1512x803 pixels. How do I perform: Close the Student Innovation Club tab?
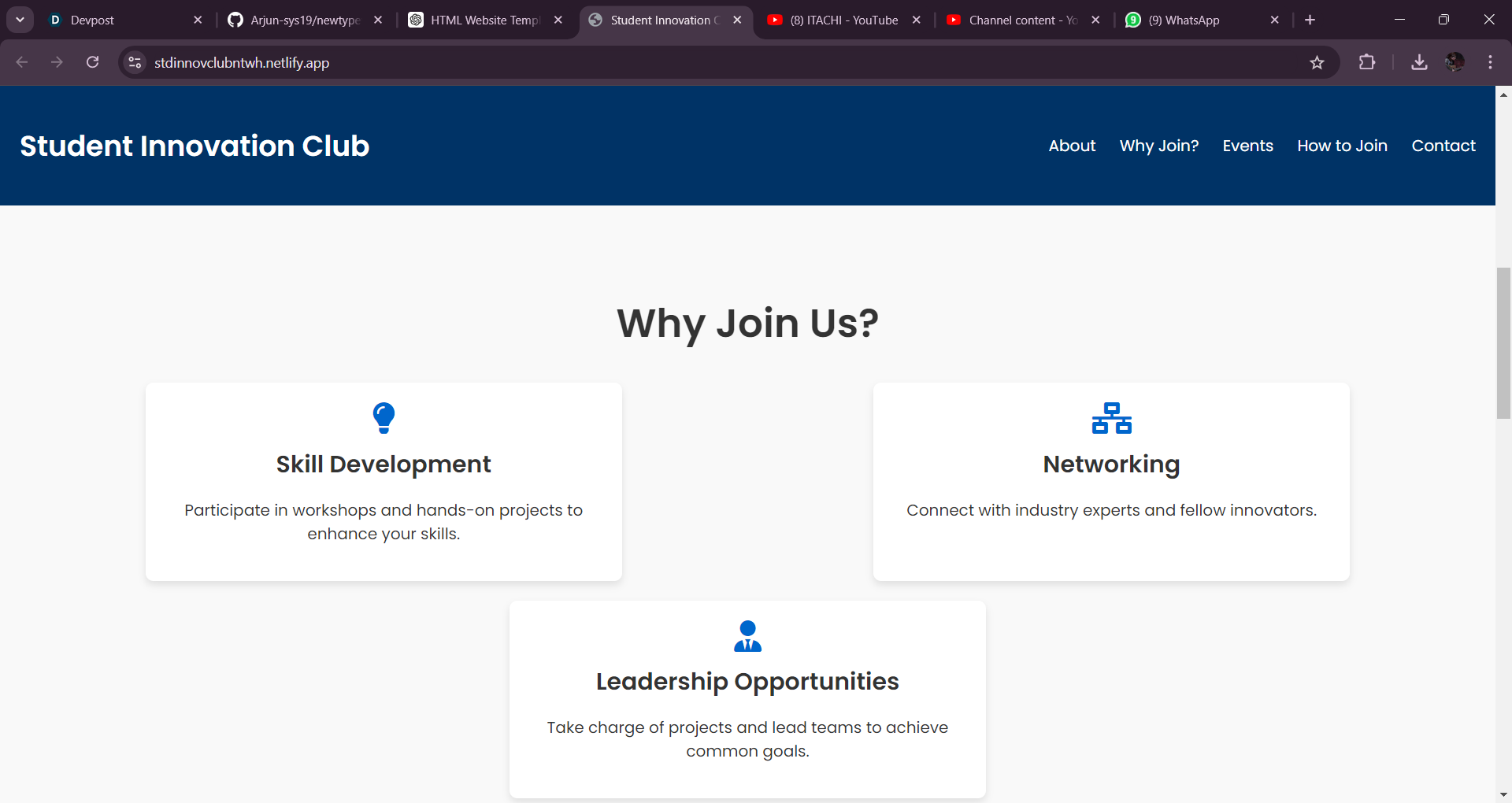737,20
